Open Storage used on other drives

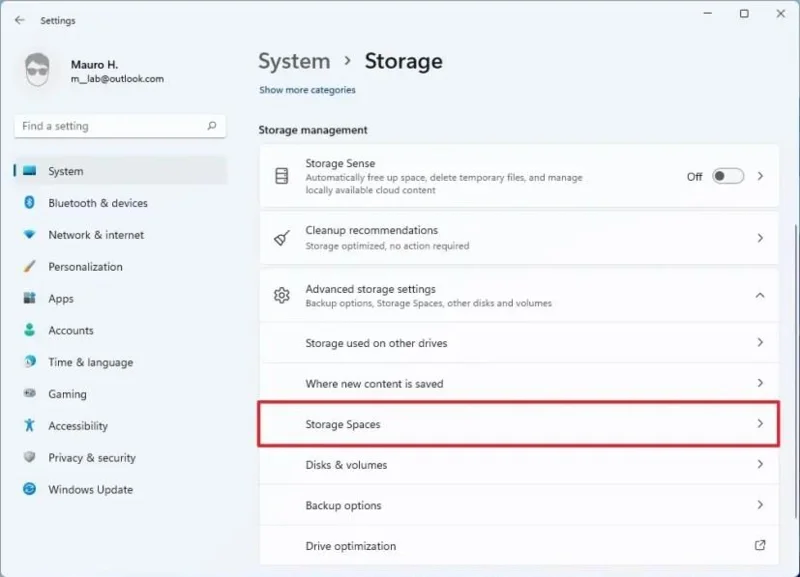pos(518,342)
